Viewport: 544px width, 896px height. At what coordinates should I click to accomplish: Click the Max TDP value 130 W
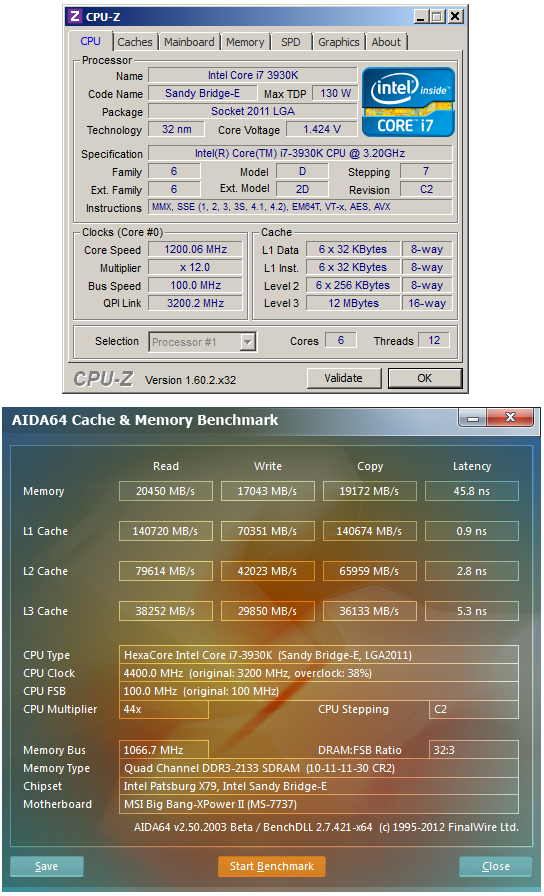(335, 93)
